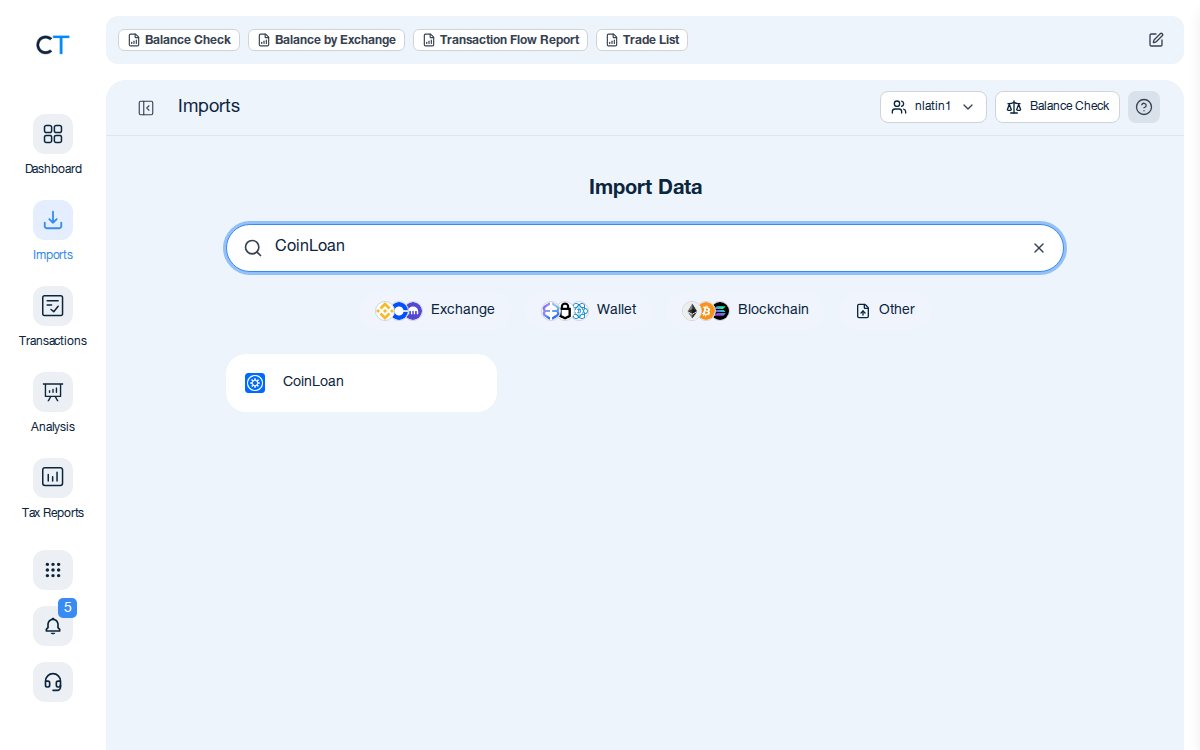
Task: Click the Imports page title
Action: click(209, 106)
